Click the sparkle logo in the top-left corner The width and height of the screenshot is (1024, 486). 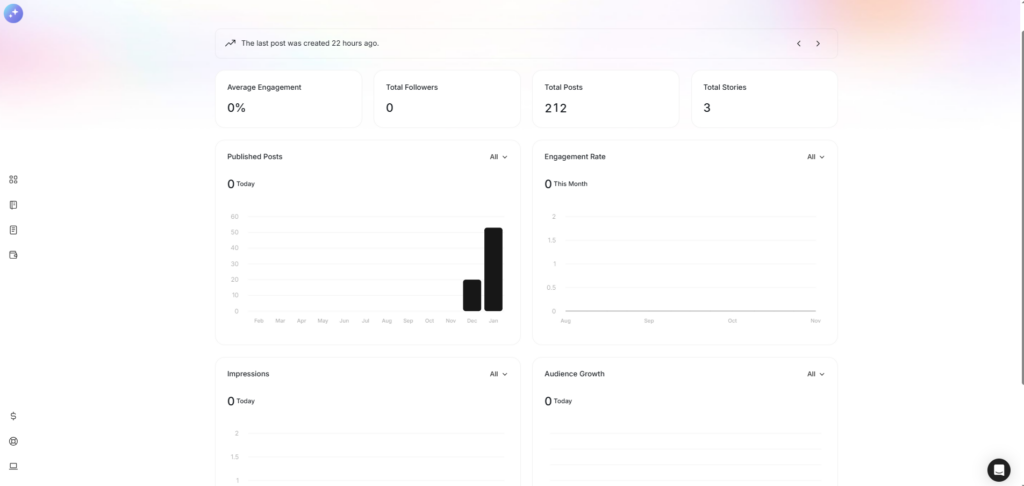(13, 13)
